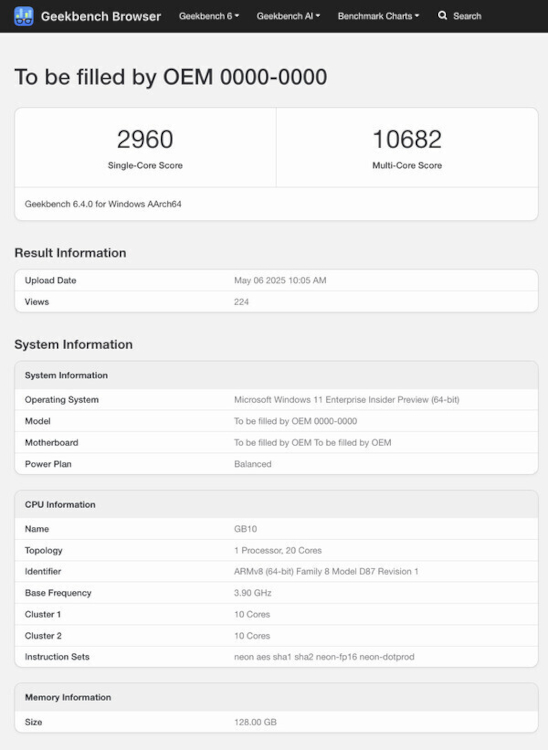
Task: Click the Geekbench logo icon
Action: [23, 16]
